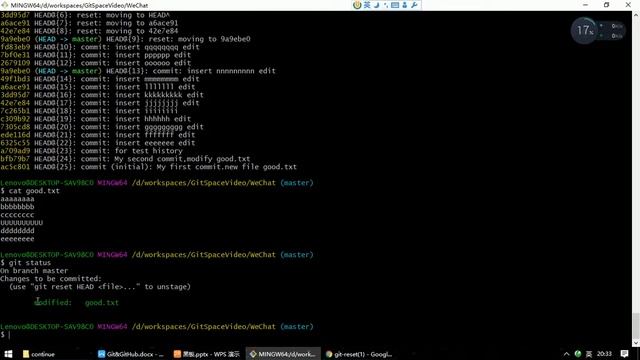Click green 'good.txt' in modified line
This screenshot has height=360, width=640.
pyautogui.click(x=102, y=303)
